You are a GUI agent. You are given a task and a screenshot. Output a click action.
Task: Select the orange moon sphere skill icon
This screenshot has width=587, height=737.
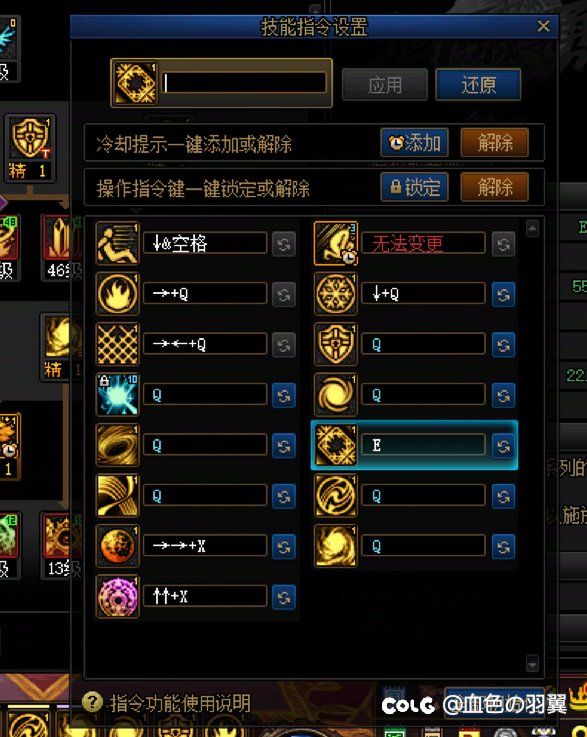tap(117, 546)
